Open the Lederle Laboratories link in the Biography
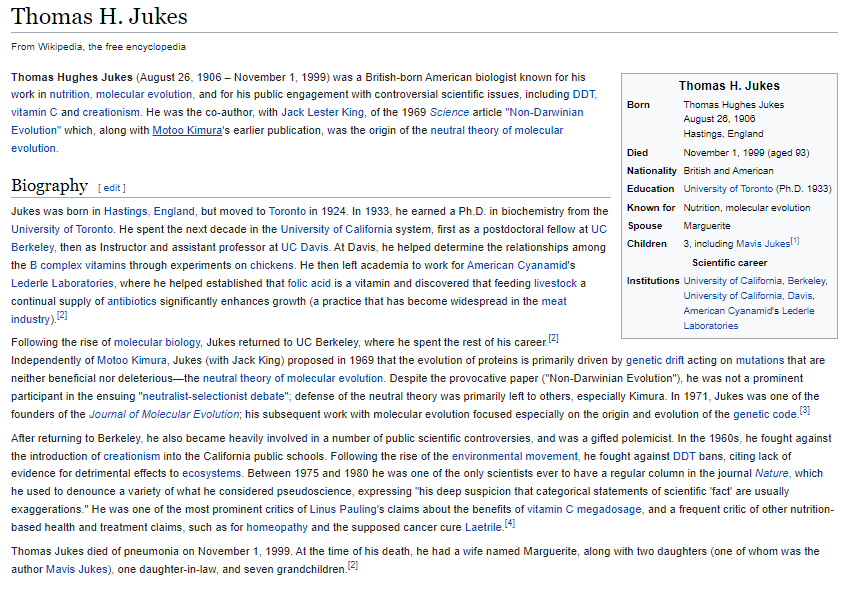 click(x=62, y=283)
